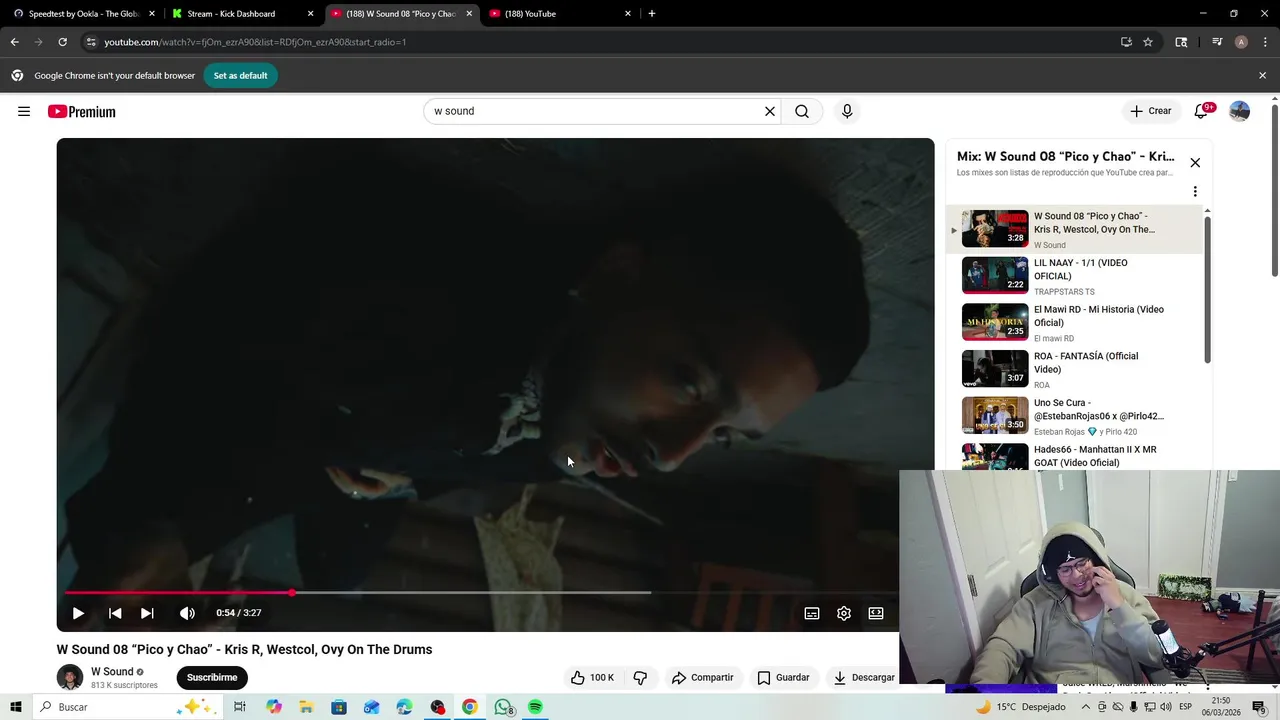Select Uno Se Cura playlist video
Viewport: 1280px width, 720px height.
point(1074,416)
